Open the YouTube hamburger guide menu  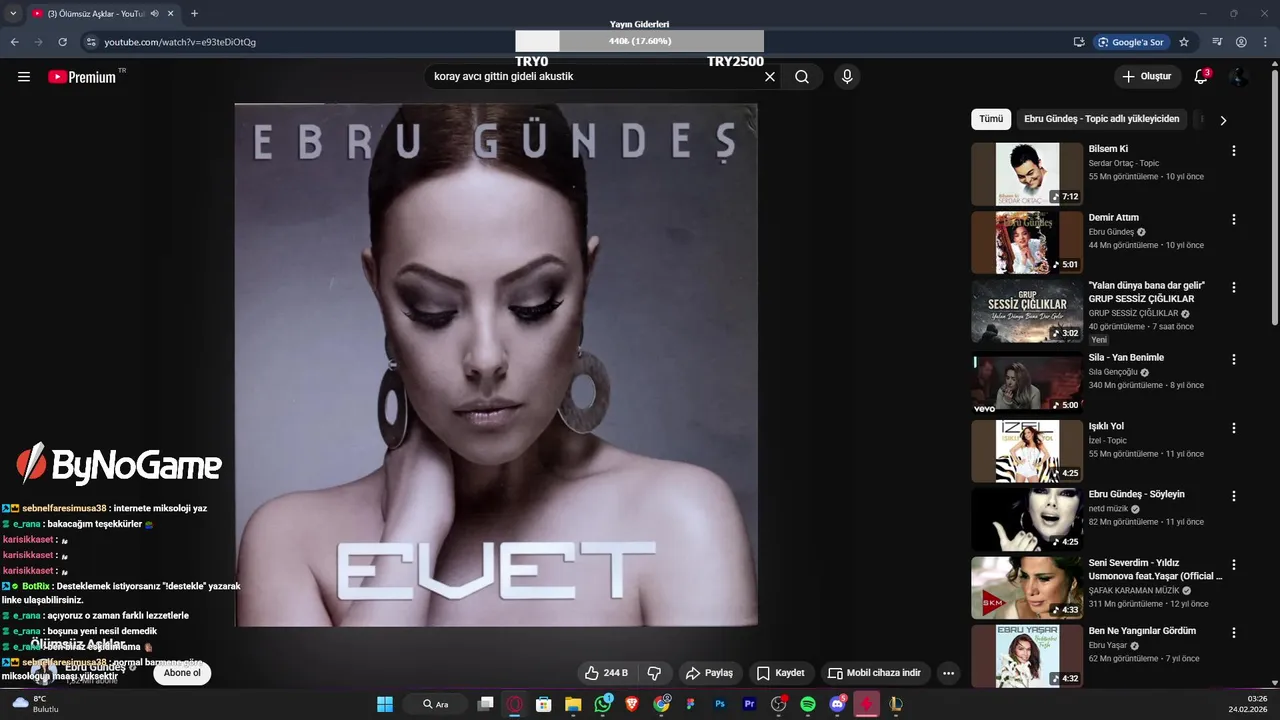coord(24,77)
